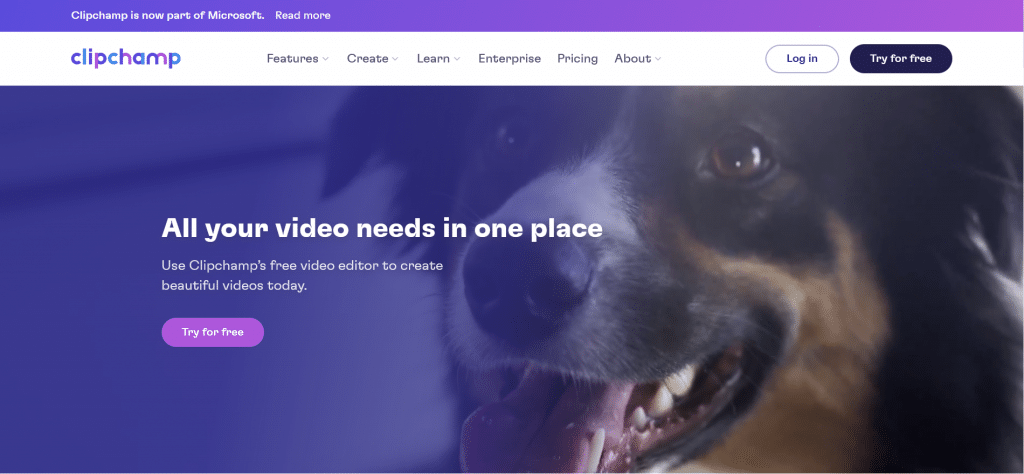Click the purple Try for free hero button
Screen dimensions: 1024x474
click(213, 332)
